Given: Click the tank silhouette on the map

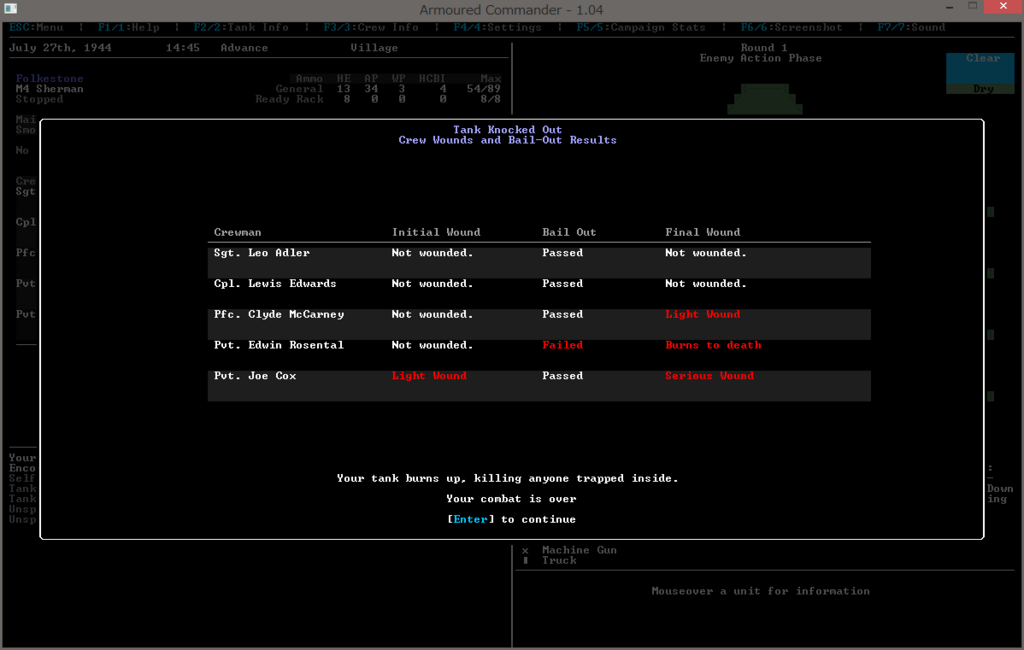Looking at the screenshot, I should point(765,99).
